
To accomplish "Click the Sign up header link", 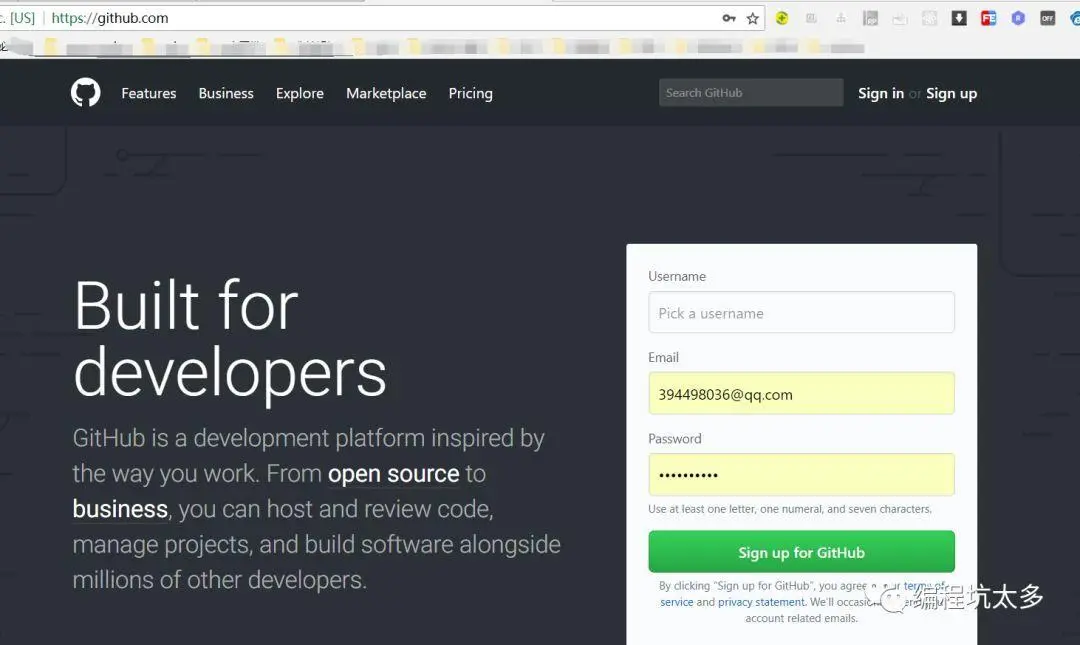I will tap(951, 94).
